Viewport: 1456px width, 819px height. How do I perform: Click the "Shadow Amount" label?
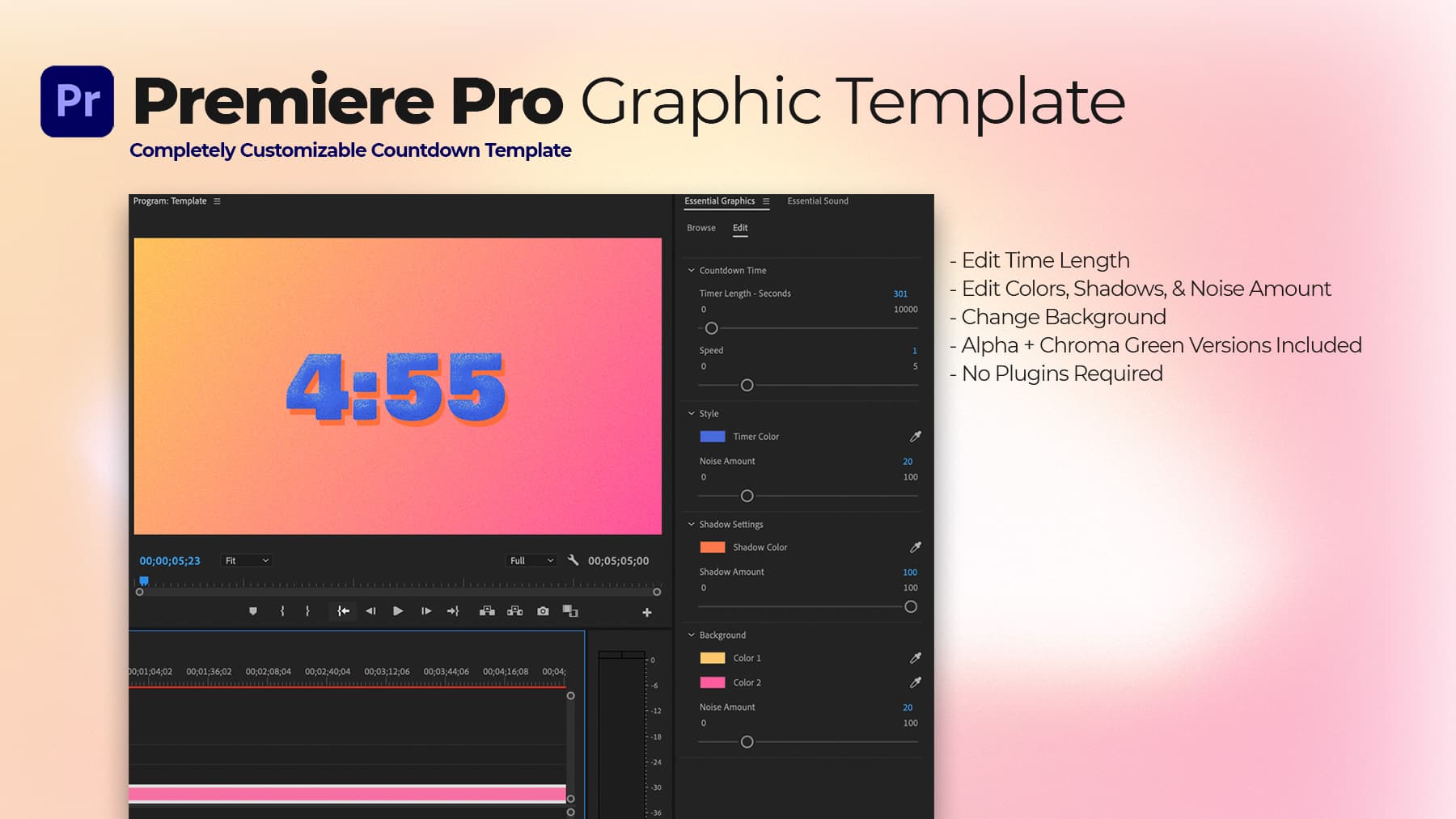point(731,572)
